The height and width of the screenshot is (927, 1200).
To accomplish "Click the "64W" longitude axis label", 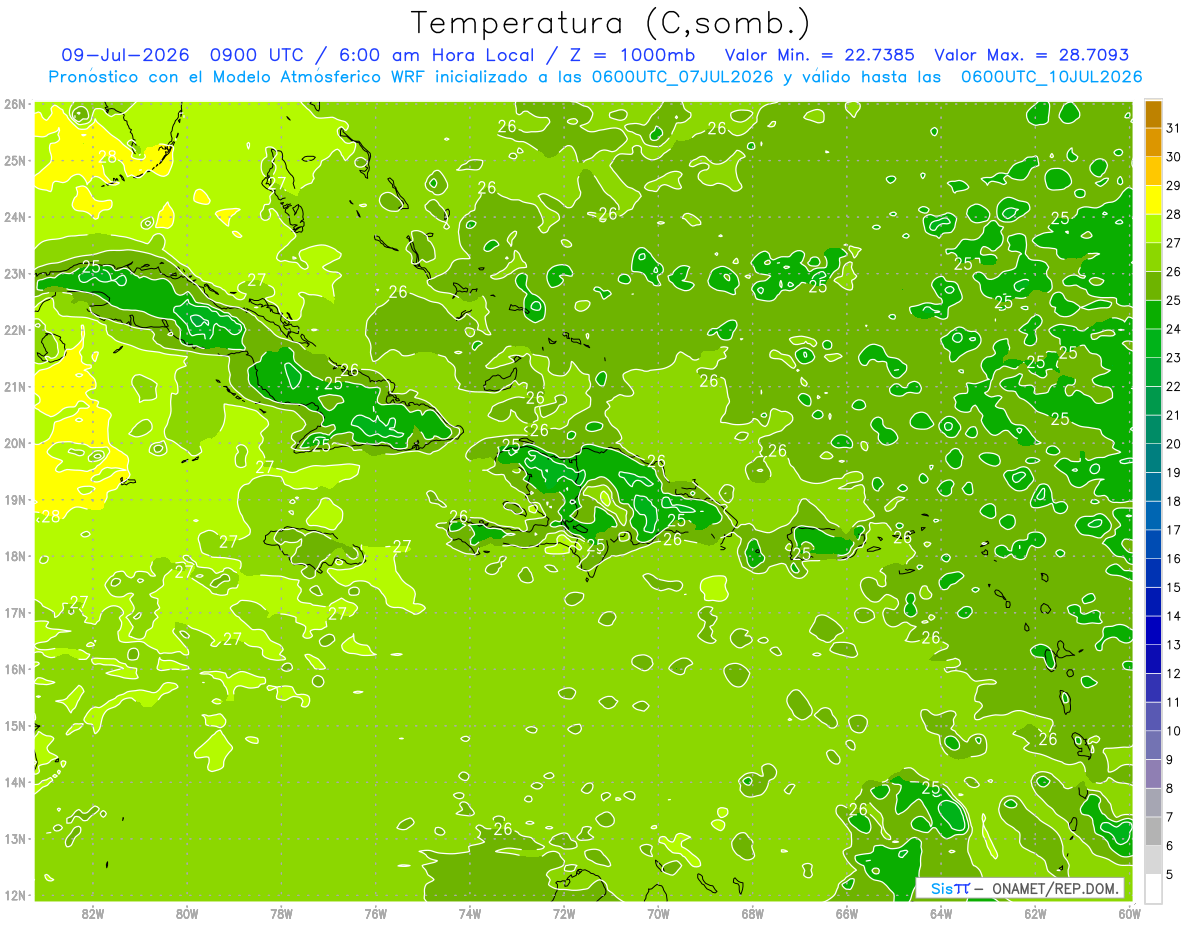I will click(x=941, y=913).
